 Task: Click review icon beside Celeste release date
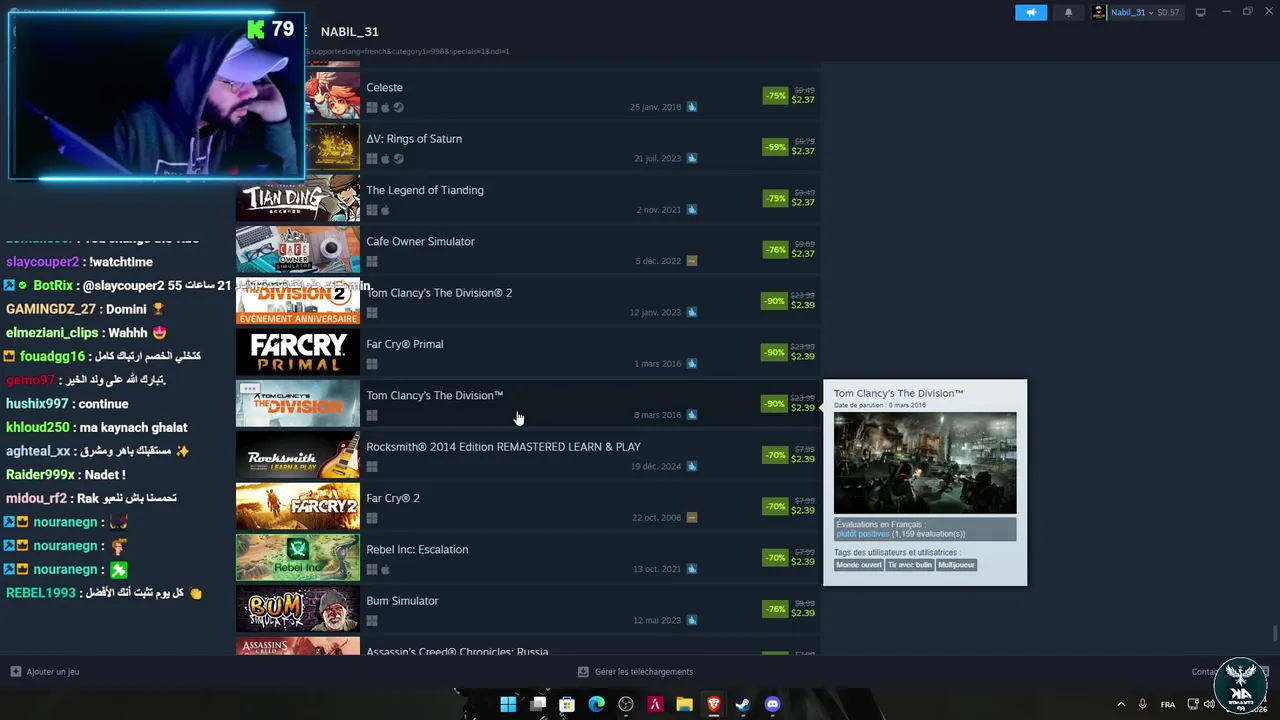point(691,107)
